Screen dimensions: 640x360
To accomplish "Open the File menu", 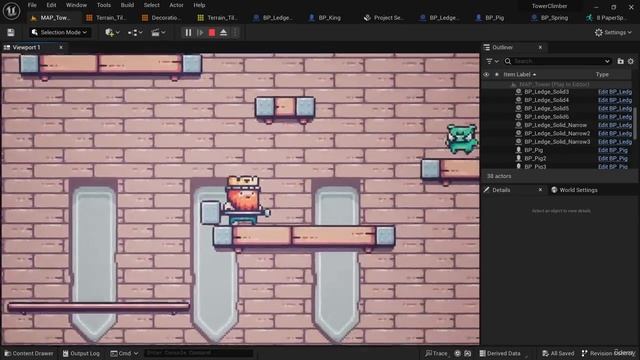I will (32, 5).
